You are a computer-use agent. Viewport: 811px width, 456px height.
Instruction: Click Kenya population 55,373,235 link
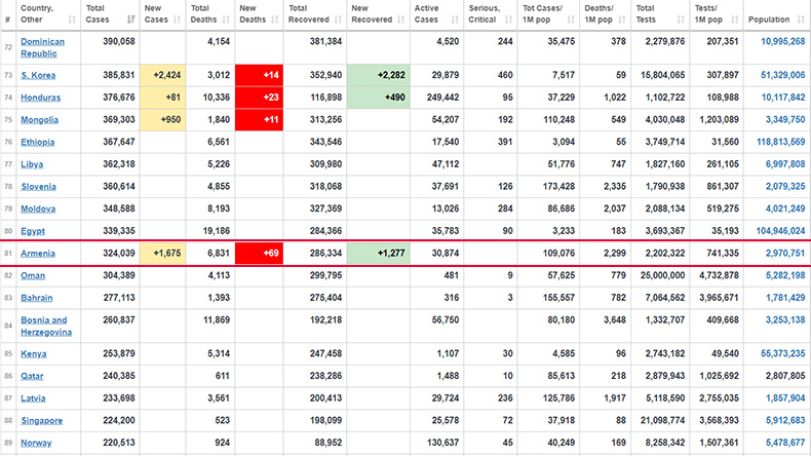tap(783, 354)
